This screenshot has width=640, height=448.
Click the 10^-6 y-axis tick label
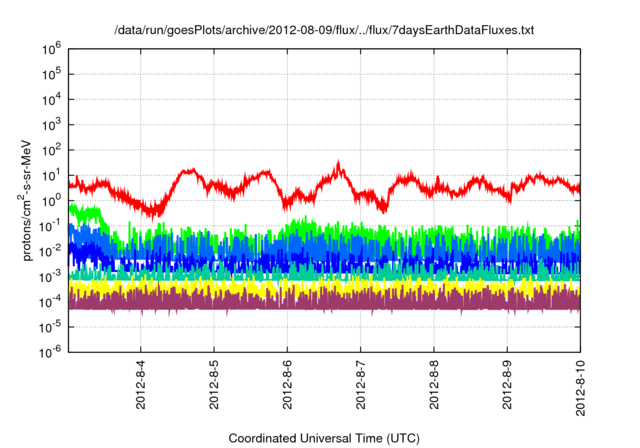pos(51,351)
